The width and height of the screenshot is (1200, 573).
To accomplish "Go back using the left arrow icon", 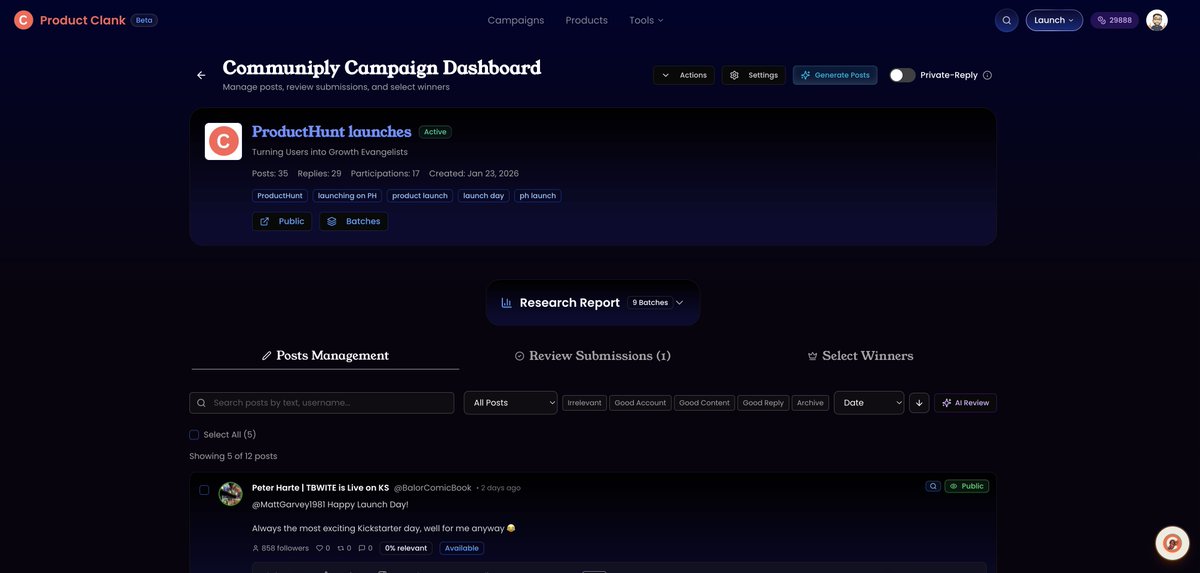I will pyautogui.click(x=201, y=75).
